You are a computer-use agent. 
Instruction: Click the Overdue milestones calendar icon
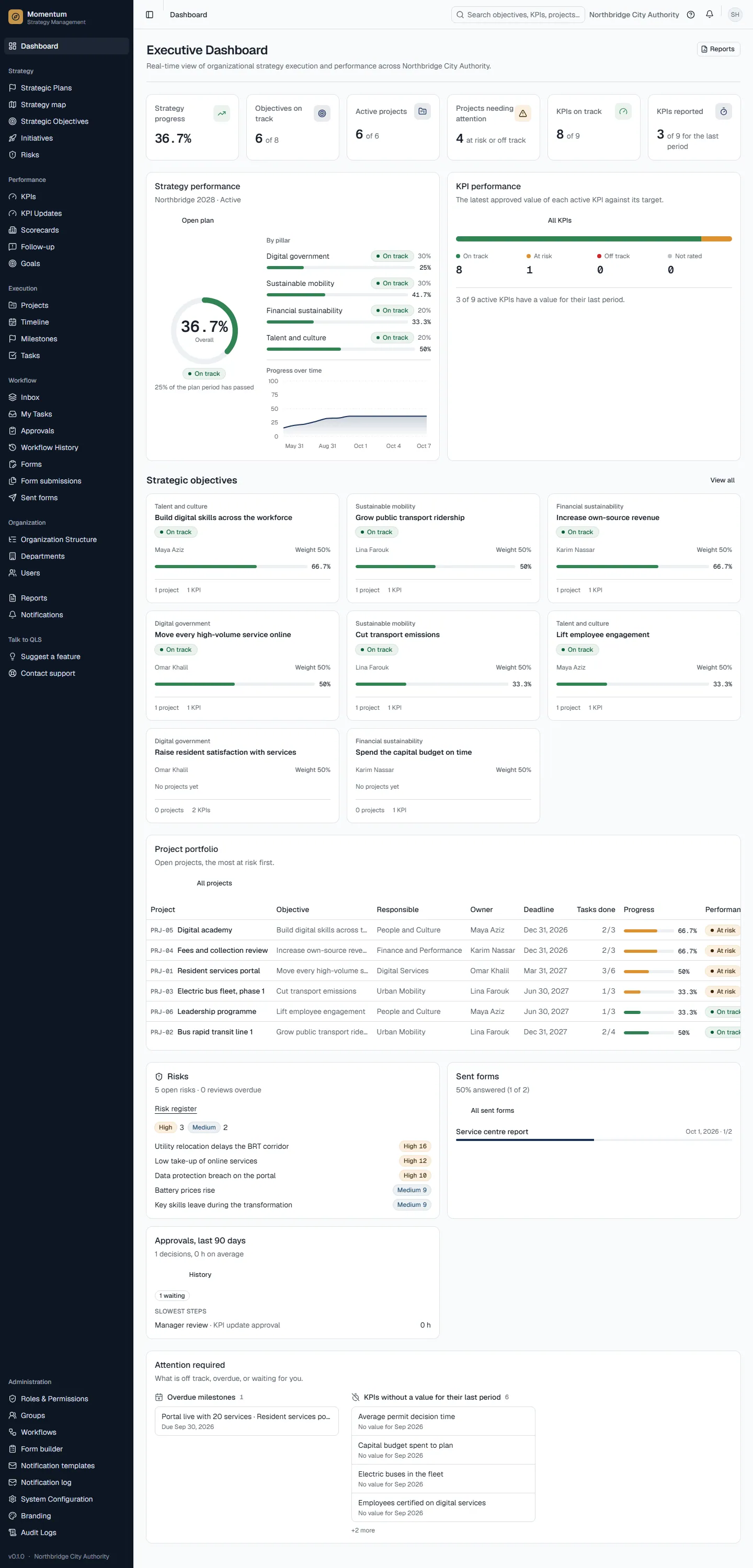(x=159, y=1397)
